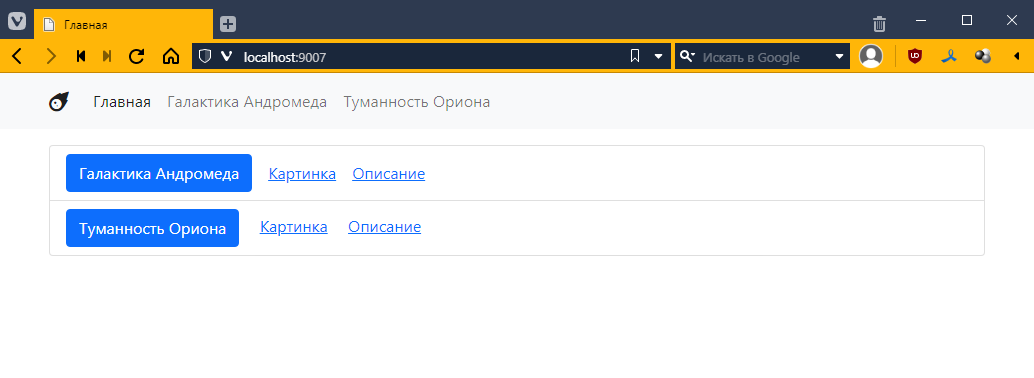The image size is (1034, 378).
Task: Go back with the browser arrow
Action: [x=17, y=56]
